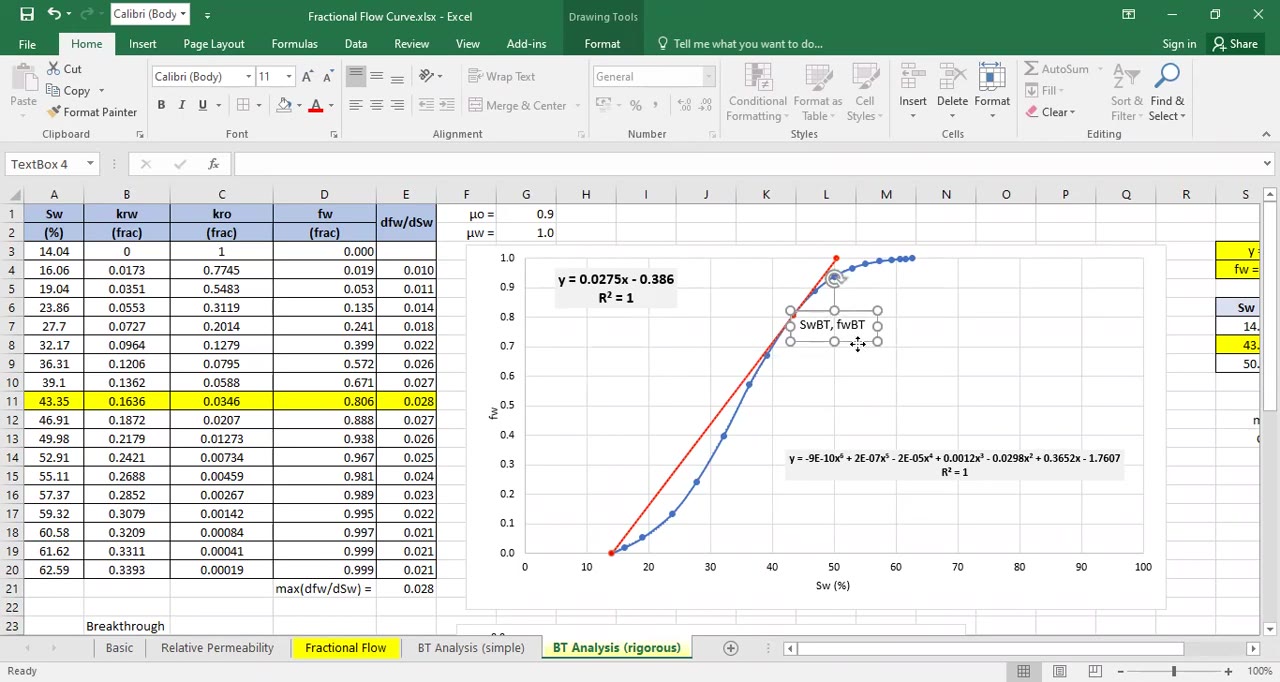The image size is (1280, 682).
Task: Apply the Percent number style
Action: coord(636,104)
